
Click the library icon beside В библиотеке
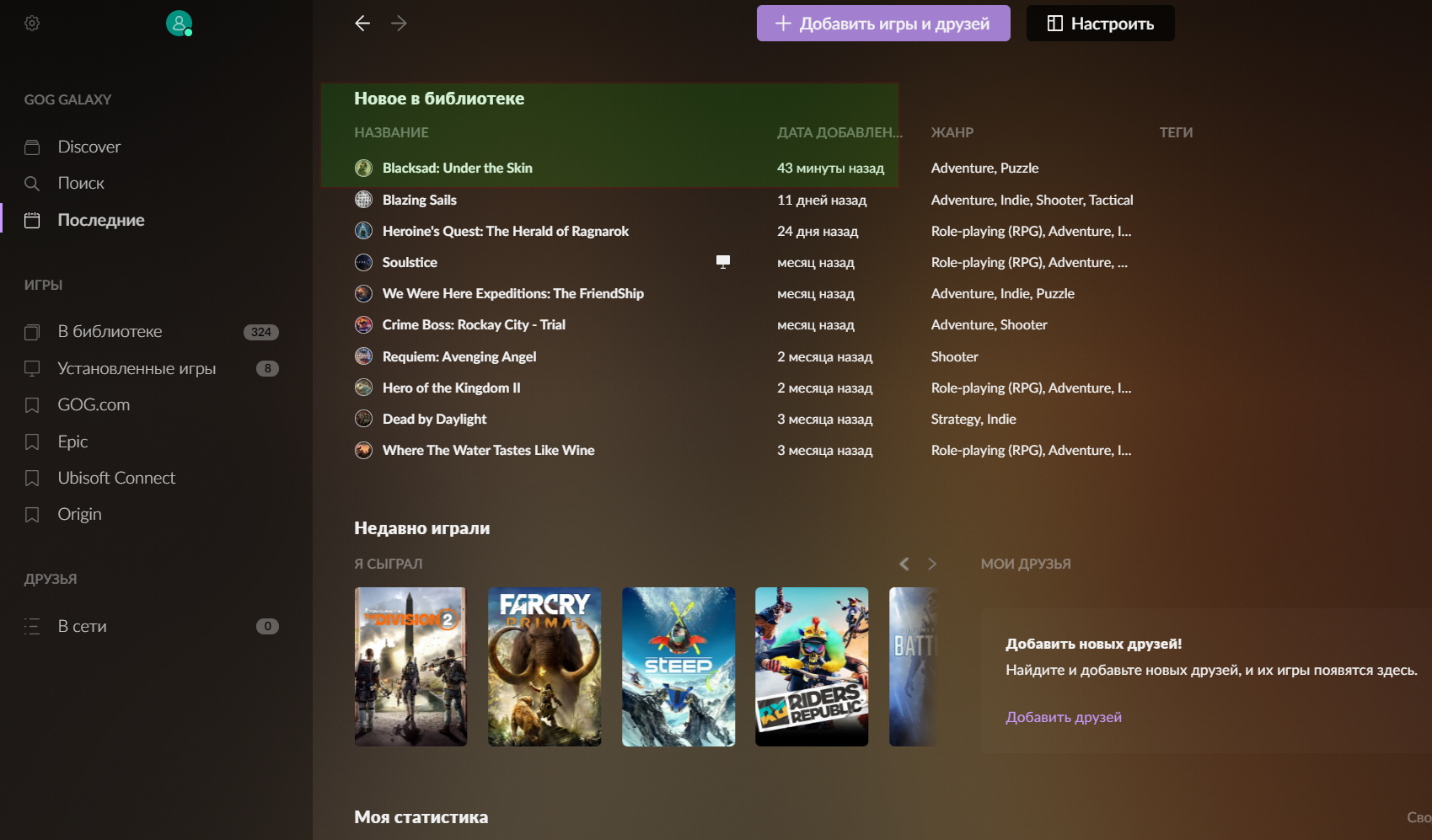pyautogui.click(x=32, y=332)
